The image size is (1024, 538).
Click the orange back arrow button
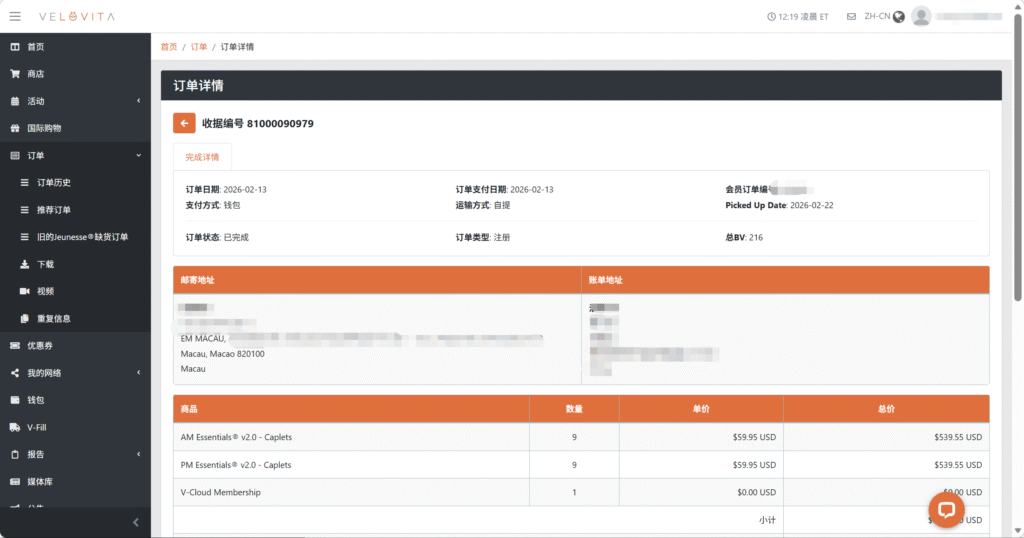click(x=184, y=123)
